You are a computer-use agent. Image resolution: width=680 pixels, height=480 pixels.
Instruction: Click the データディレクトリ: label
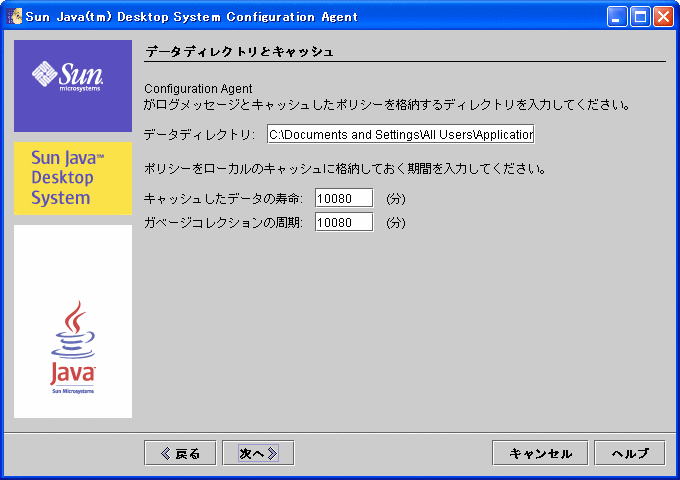point(199,135)
